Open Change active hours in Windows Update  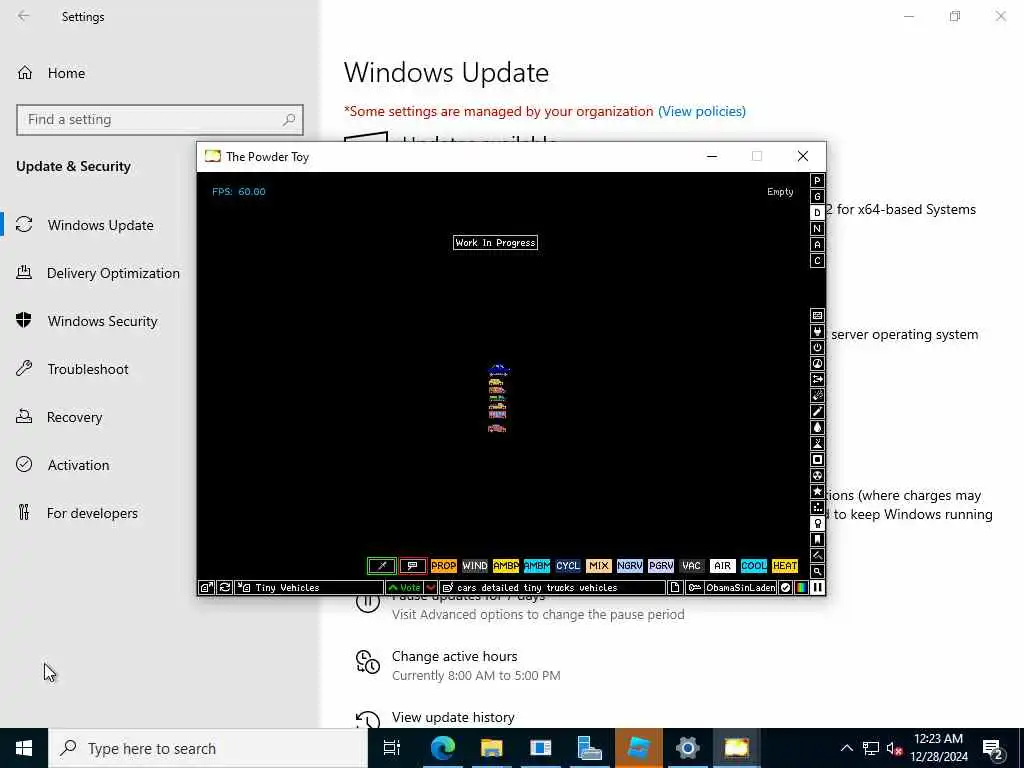(x=458, y=665)
